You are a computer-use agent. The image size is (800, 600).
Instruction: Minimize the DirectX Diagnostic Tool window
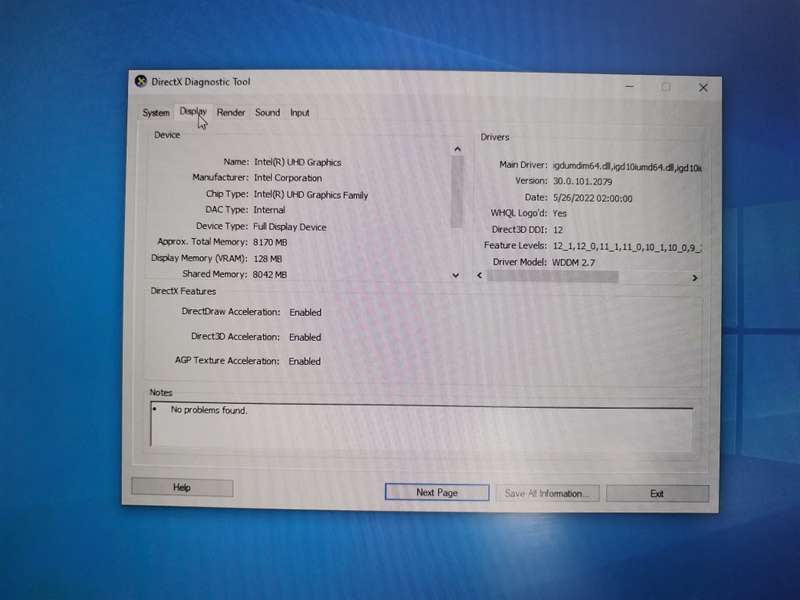click(630, 87)
